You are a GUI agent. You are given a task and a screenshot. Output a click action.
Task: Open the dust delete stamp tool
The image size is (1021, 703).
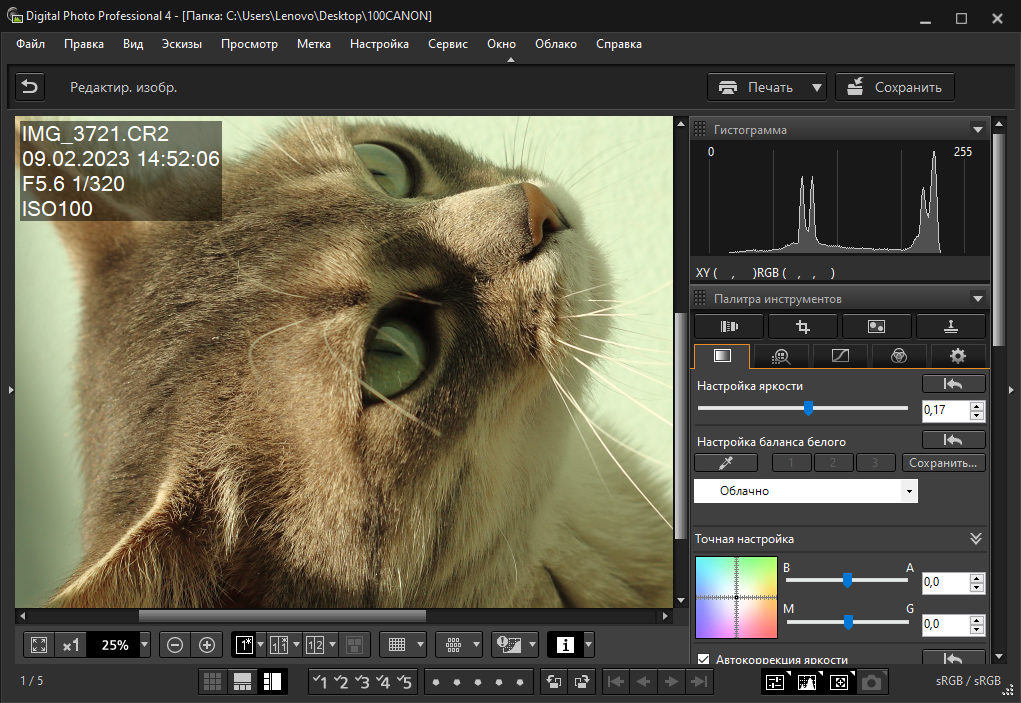click(950, 326)
